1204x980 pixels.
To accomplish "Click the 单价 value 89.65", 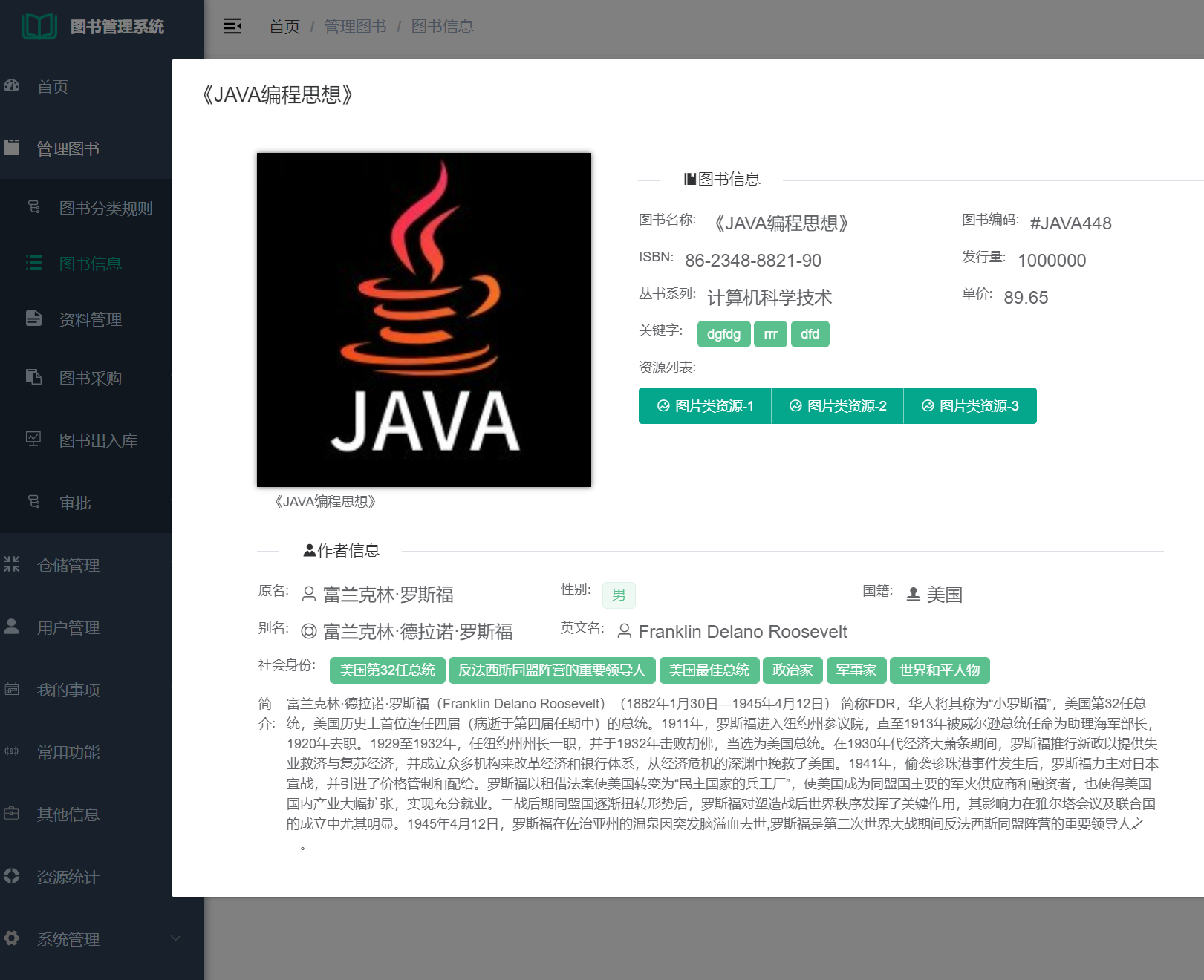I will 1026,298.
